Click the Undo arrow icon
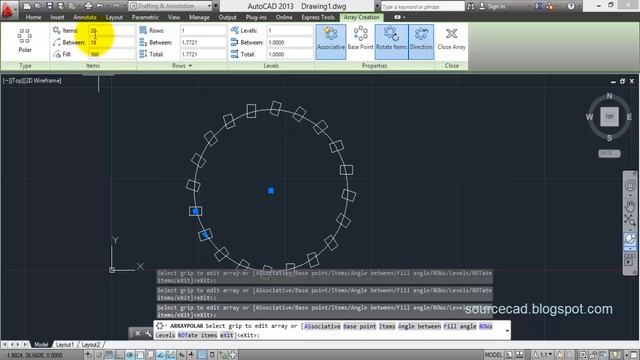The width and height of the screenshot is (640, 360). [x=100, y=6]
